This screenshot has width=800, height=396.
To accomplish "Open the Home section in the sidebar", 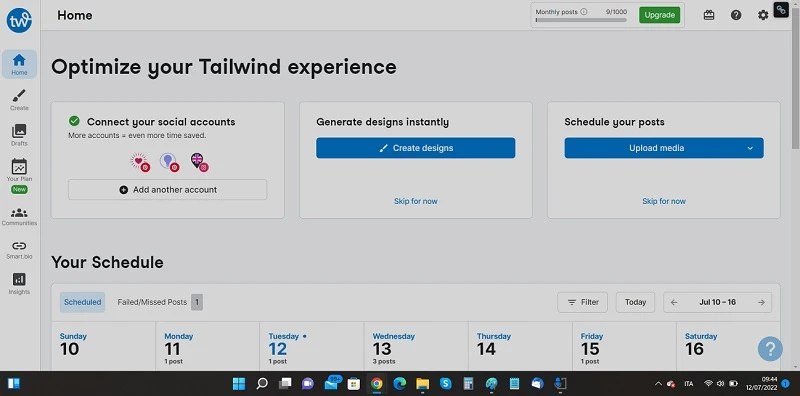I will 19,64.
